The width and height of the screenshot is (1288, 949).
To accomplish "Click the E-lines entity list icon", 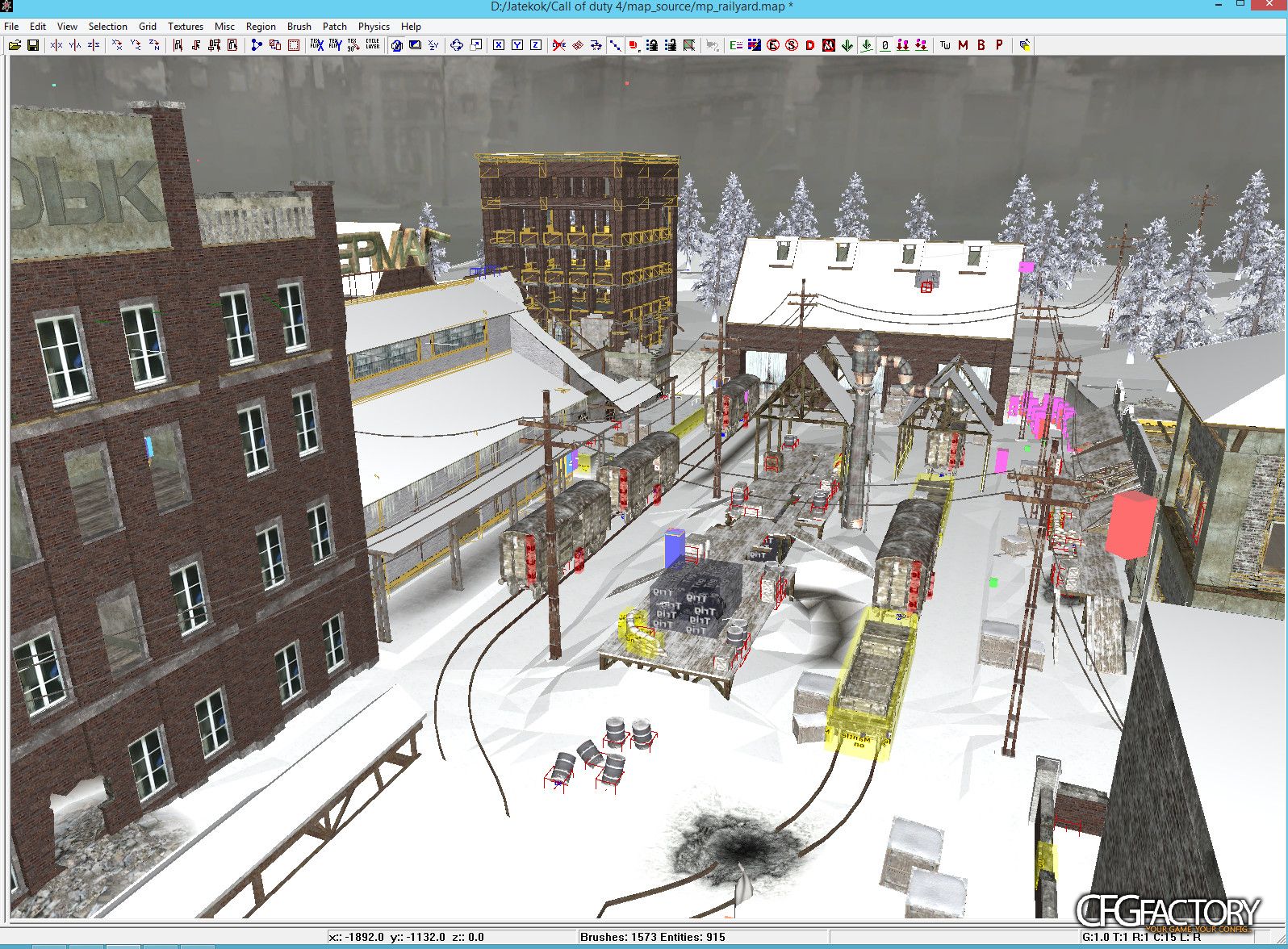I will (736, 45).
